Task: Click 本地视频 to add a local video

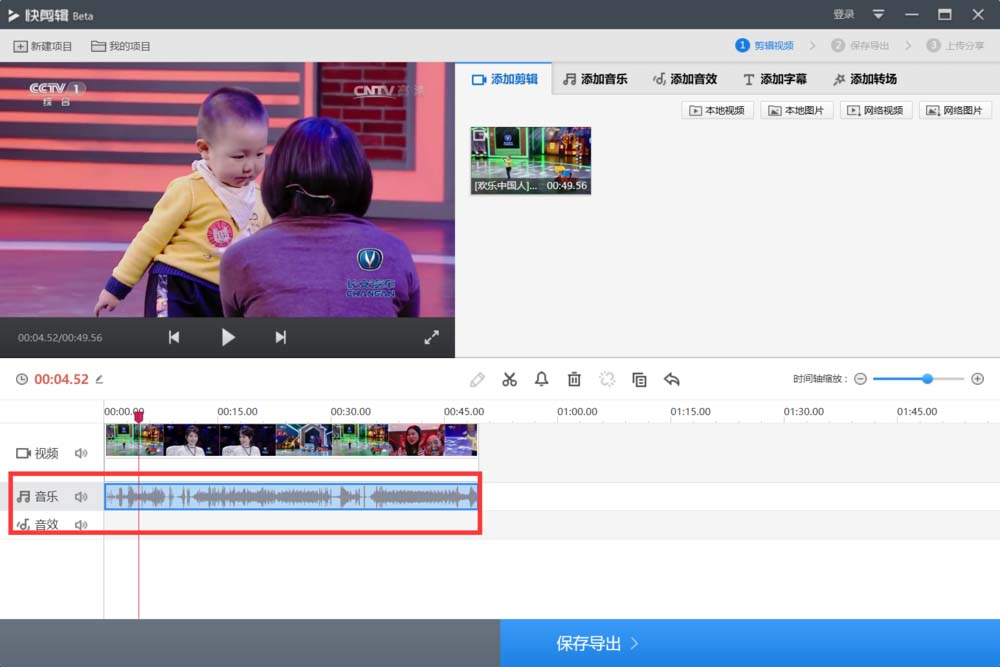Action: tap(717, 110)
